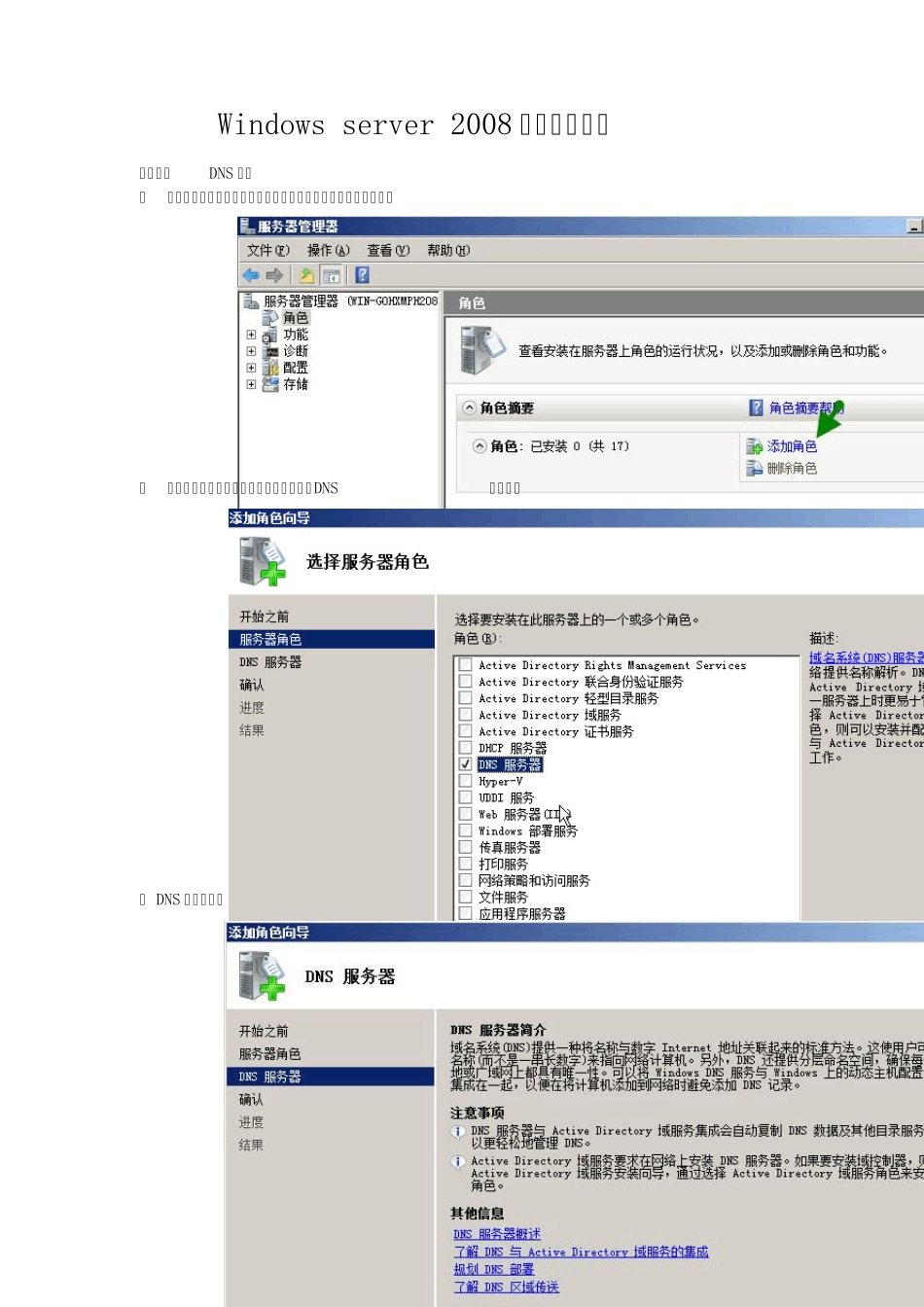Select DNS 服务器 step in role selection wizard
Screen dimensions: 924x1307
[270, 662]
